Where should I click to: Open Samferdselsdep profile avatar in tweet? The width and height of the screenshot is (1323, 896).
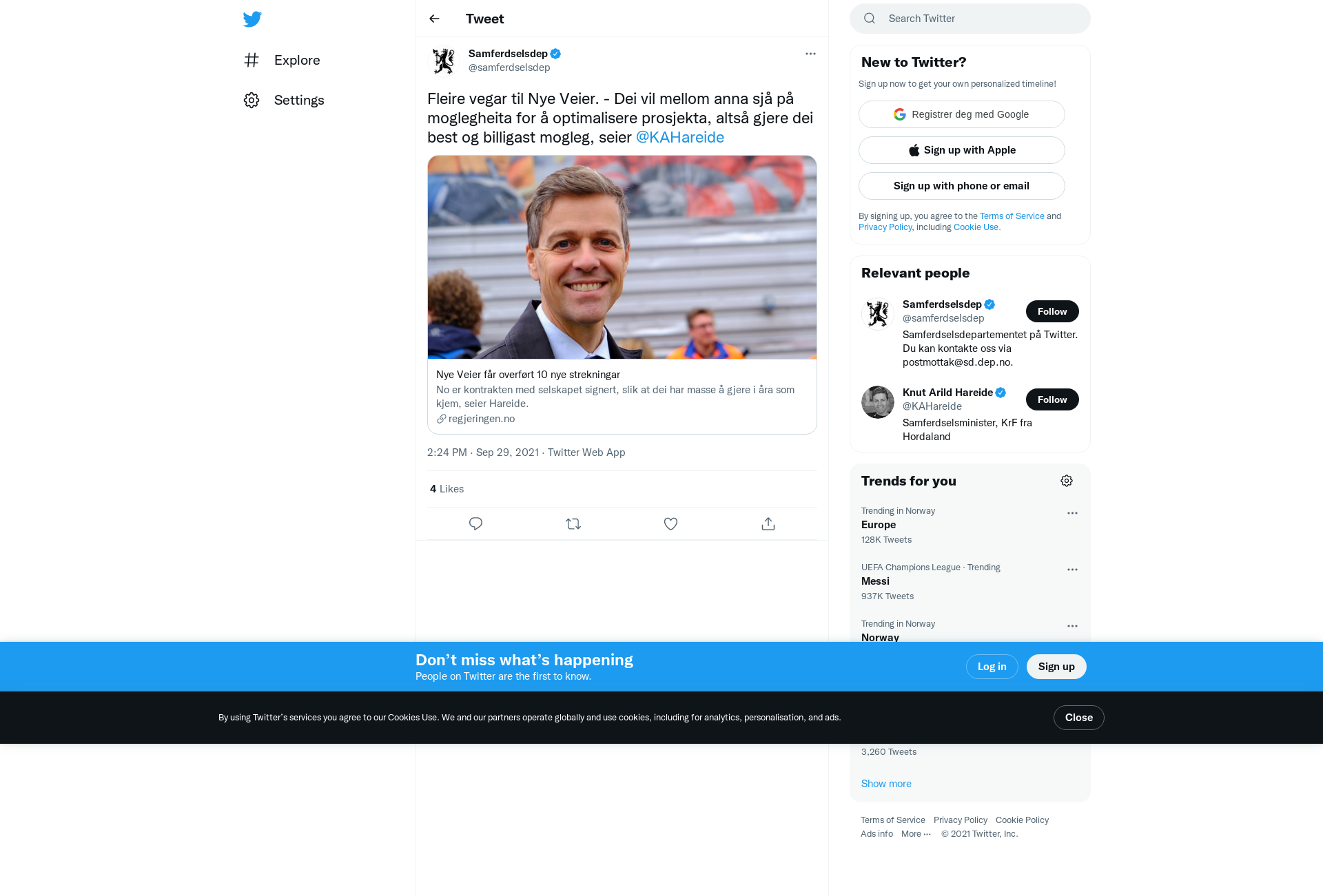coord(444,61)
